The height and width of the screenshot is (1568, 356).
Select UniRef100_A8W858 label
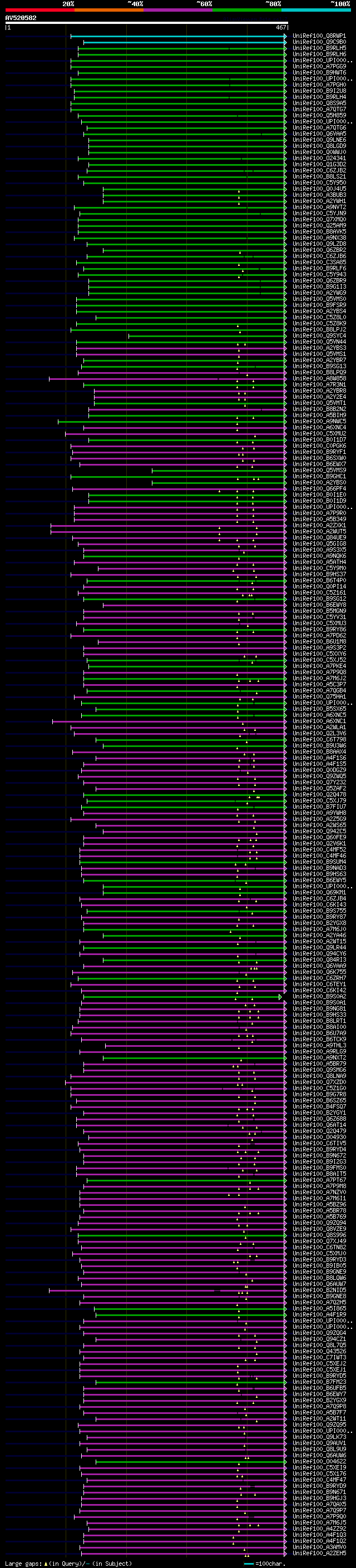click(x=319, y=379)
